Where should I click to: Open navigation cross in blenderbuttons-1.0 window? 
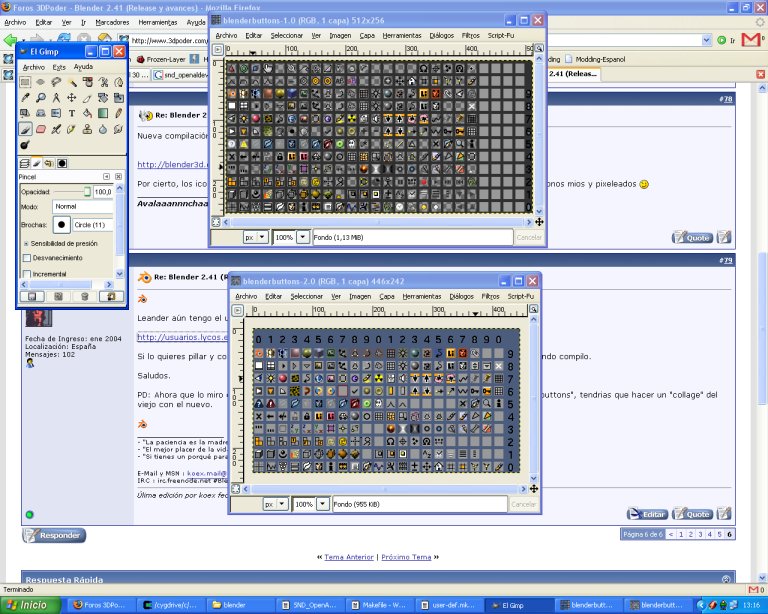pyautogui.click(x=539, y=222)
